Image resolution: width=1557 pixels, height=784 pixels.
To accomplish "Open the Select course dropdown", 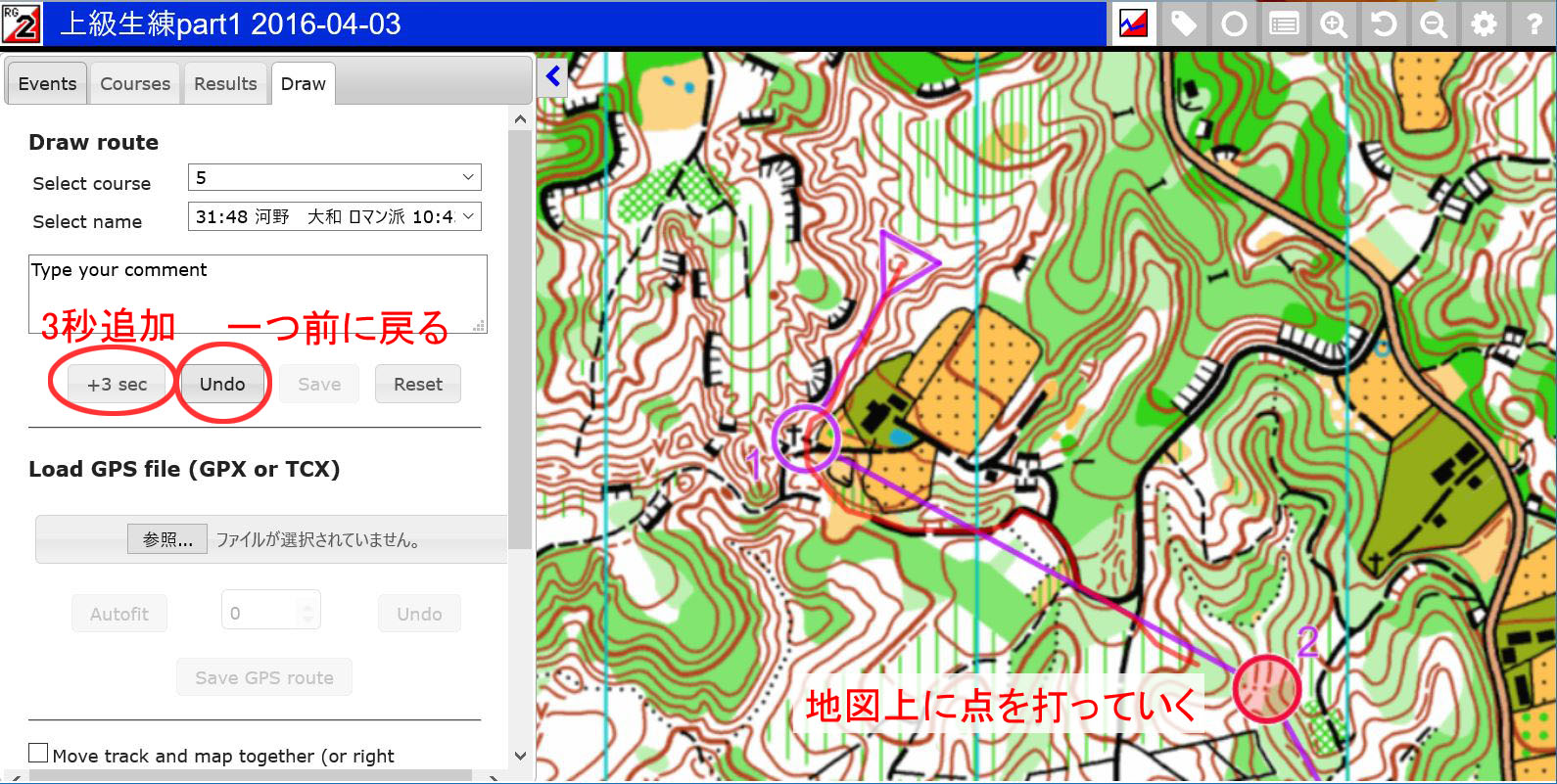I will point(334,177).
